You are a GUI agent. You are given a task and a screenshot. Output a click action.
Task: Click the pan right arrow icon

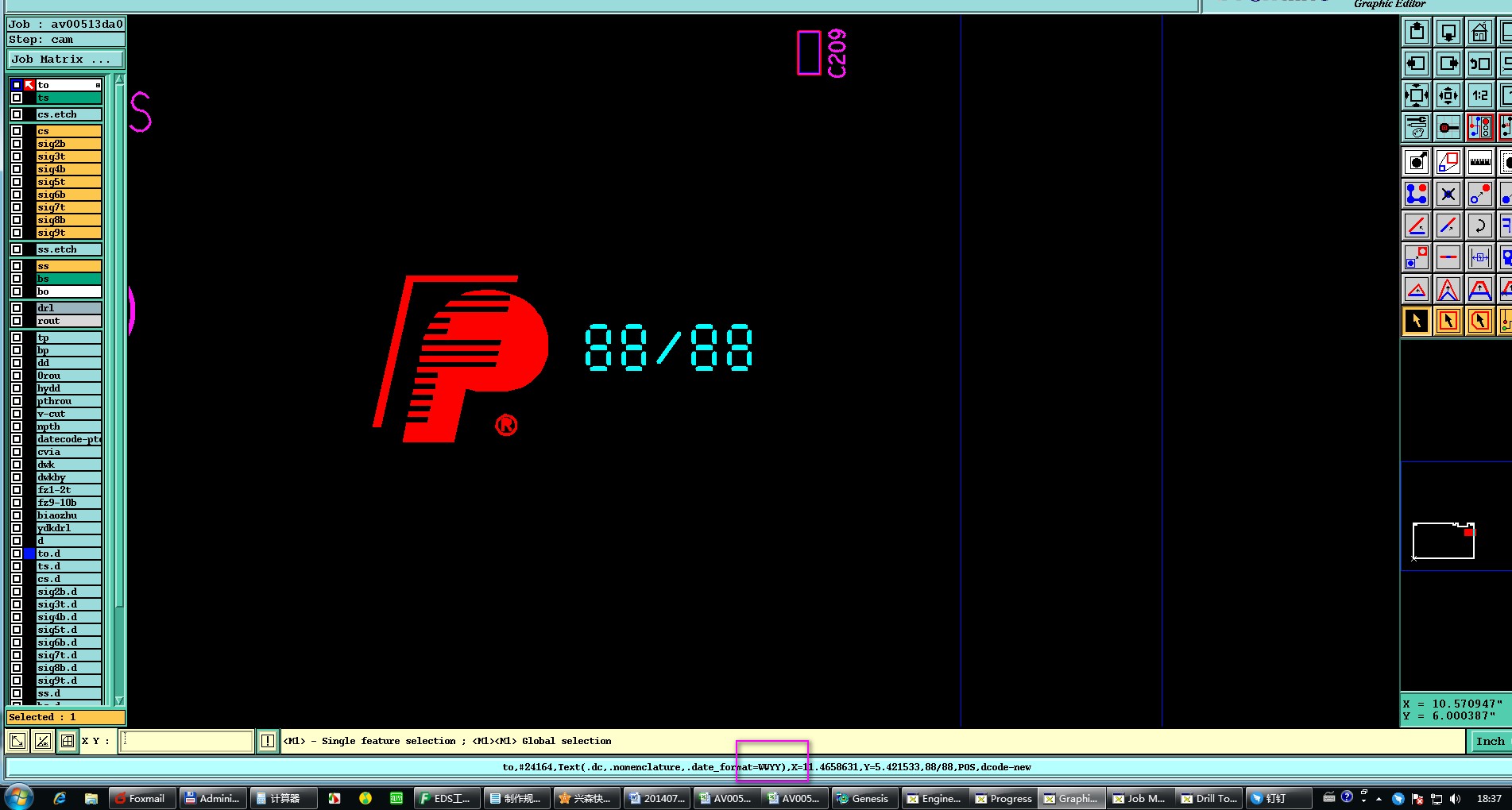click(1448, 64)
